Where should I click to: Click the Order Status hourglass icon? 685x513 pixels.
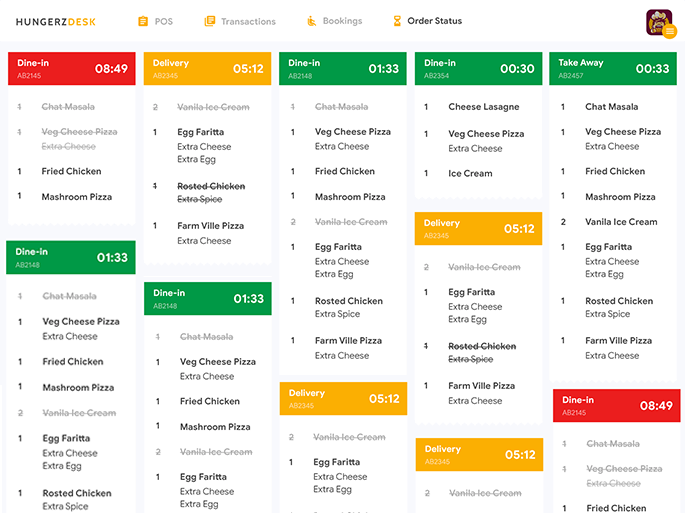coord(397,21)
